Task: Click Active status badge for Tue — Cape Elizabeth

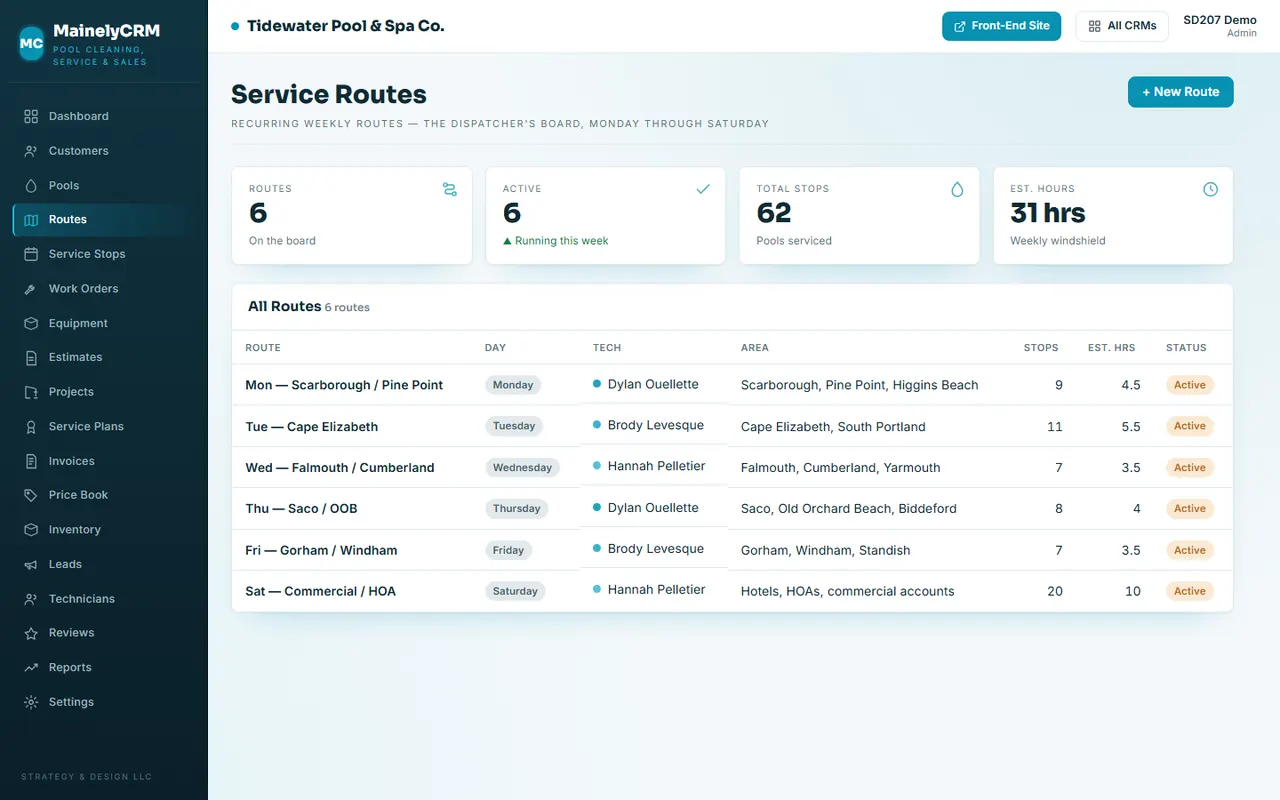Action: 1189,426
